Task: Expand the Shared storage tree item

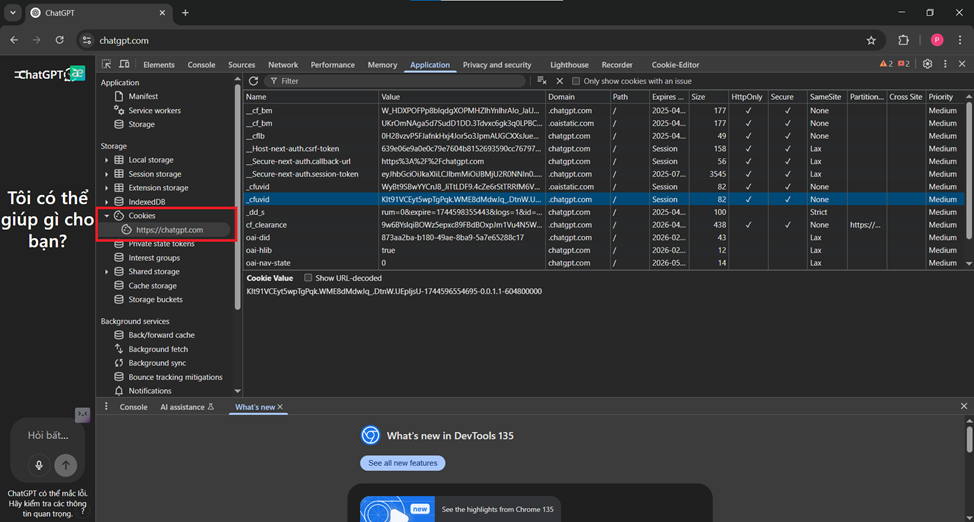Action: coord(106,272)
